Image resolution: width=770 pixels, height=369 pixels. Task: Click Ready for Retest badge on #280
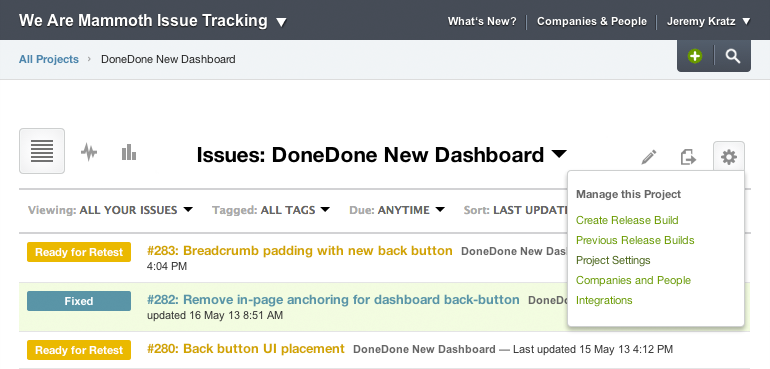pos(79,350)
